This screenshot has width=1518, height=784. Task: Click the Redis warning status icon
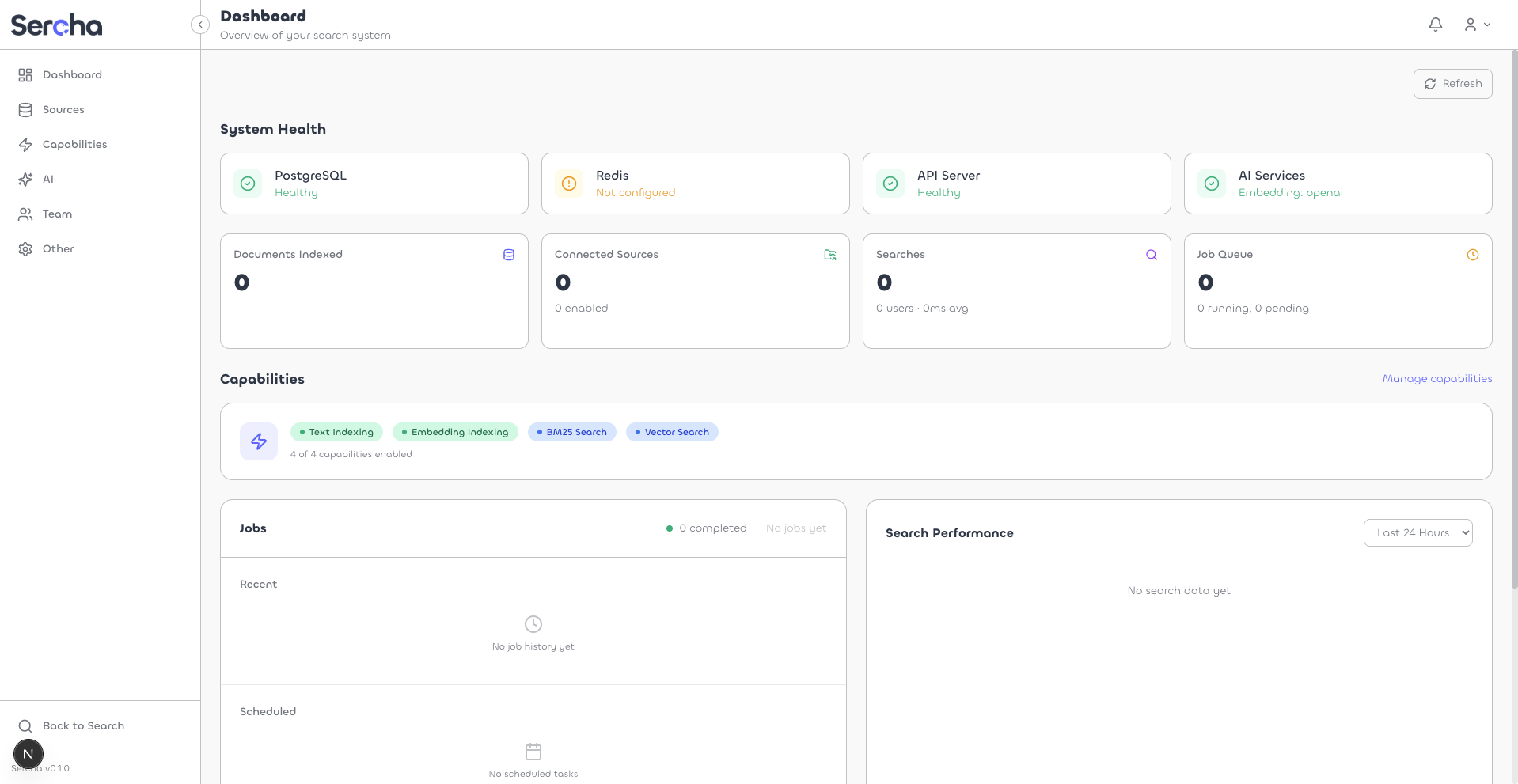(x=569, y=184)
